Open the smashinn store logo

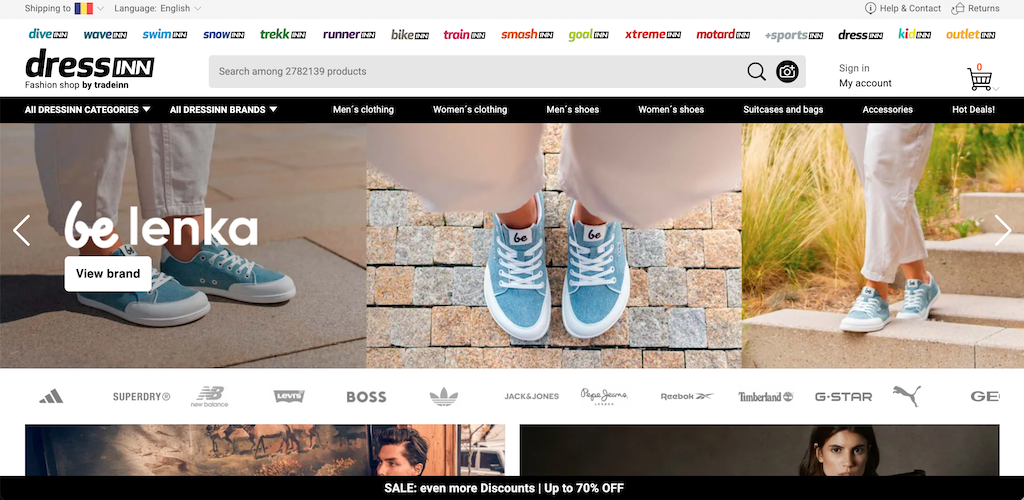coord(527,34)
